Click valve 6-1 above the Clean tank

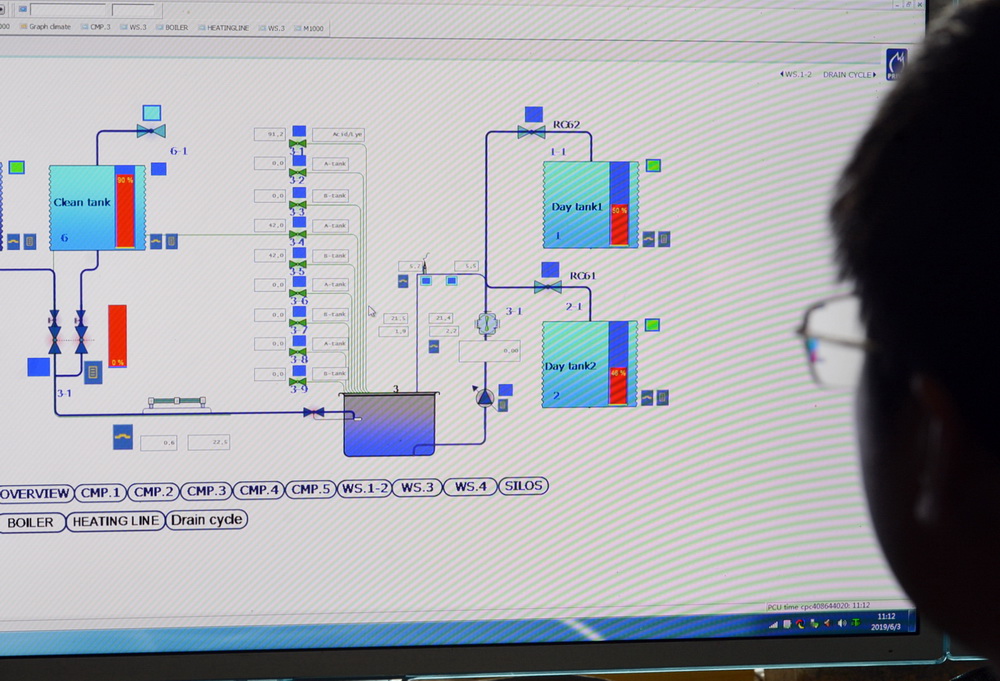(151, 131)
